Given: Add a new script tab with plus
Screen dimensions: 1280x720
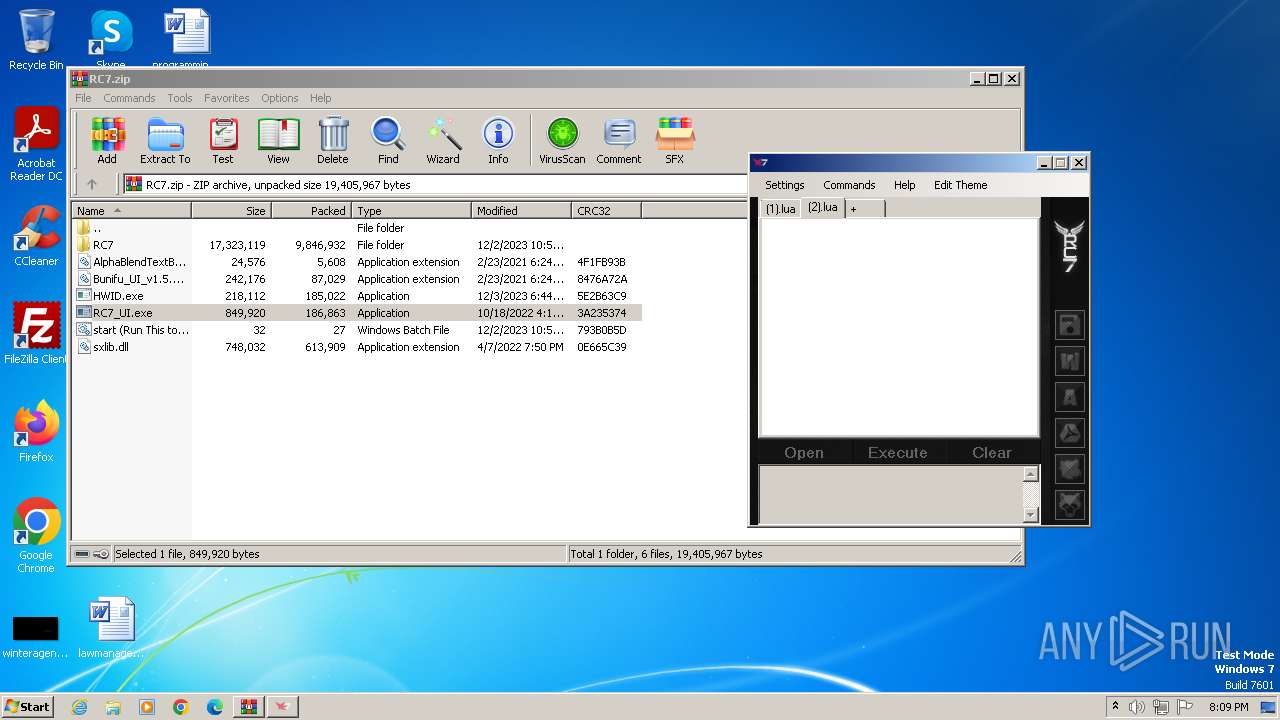Looking at the screenshot, I should point(865,208).
